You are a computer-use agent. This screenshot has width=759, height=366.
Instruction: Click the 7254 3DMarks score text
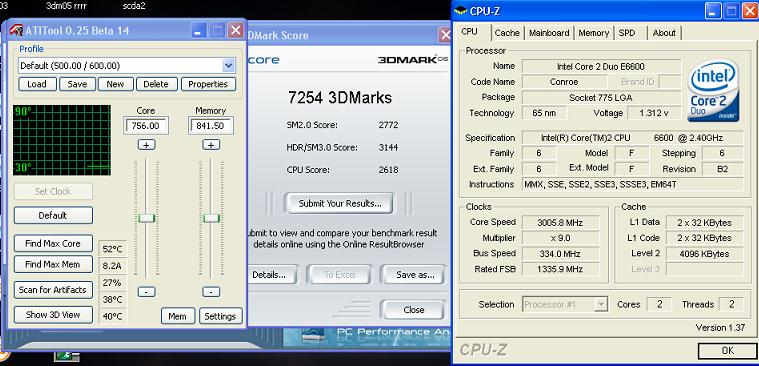click(x=340, y=97)
